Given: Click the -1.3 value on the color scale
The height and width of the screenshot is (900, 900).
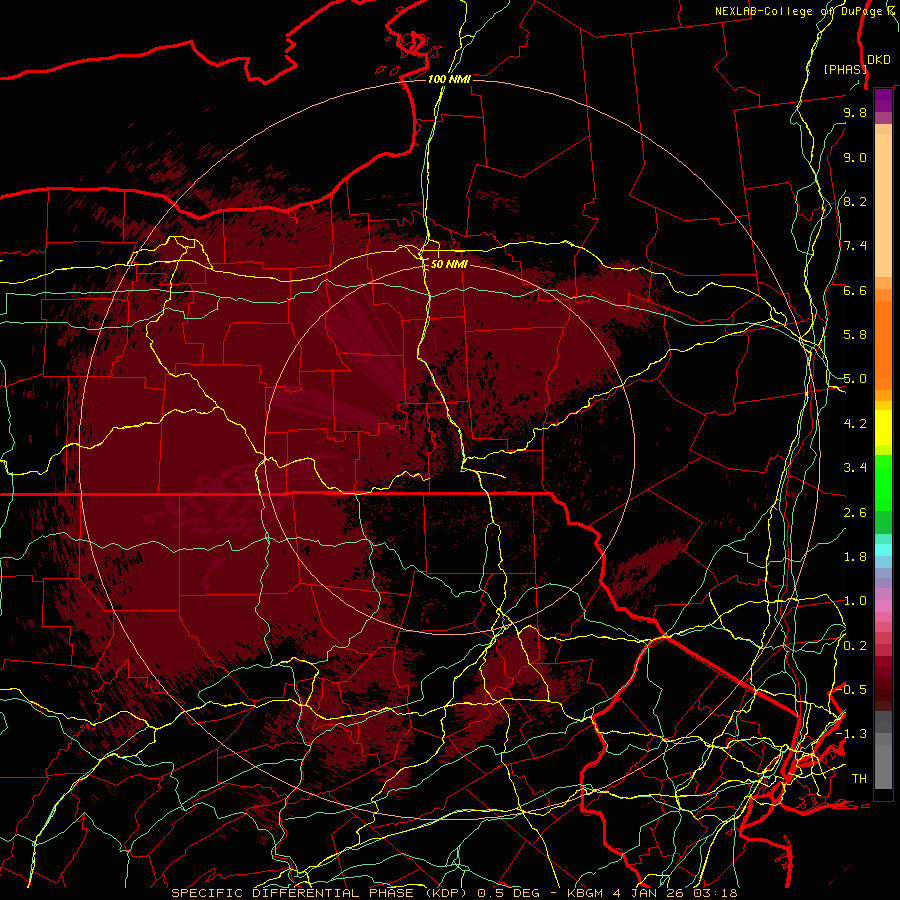Looking at the screenshot, I should pos(852,734).
